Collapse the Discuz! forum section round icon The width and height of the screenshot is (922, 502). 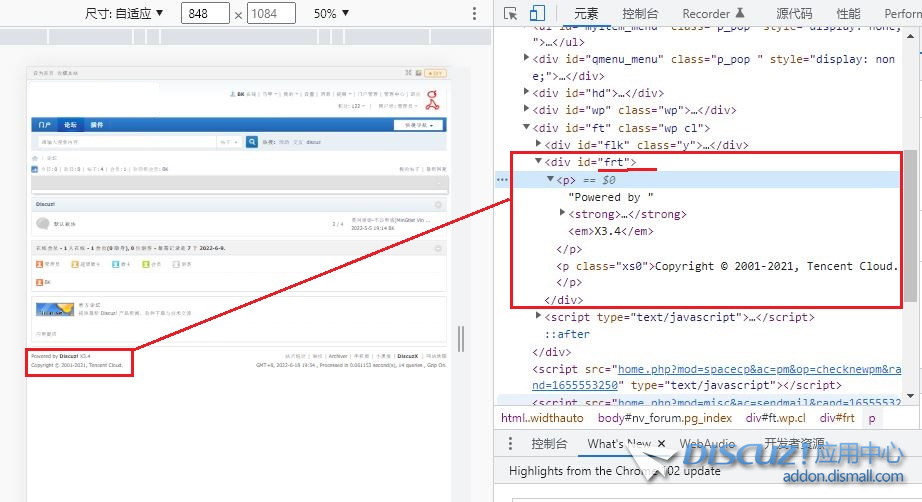(x=438, y=205)
